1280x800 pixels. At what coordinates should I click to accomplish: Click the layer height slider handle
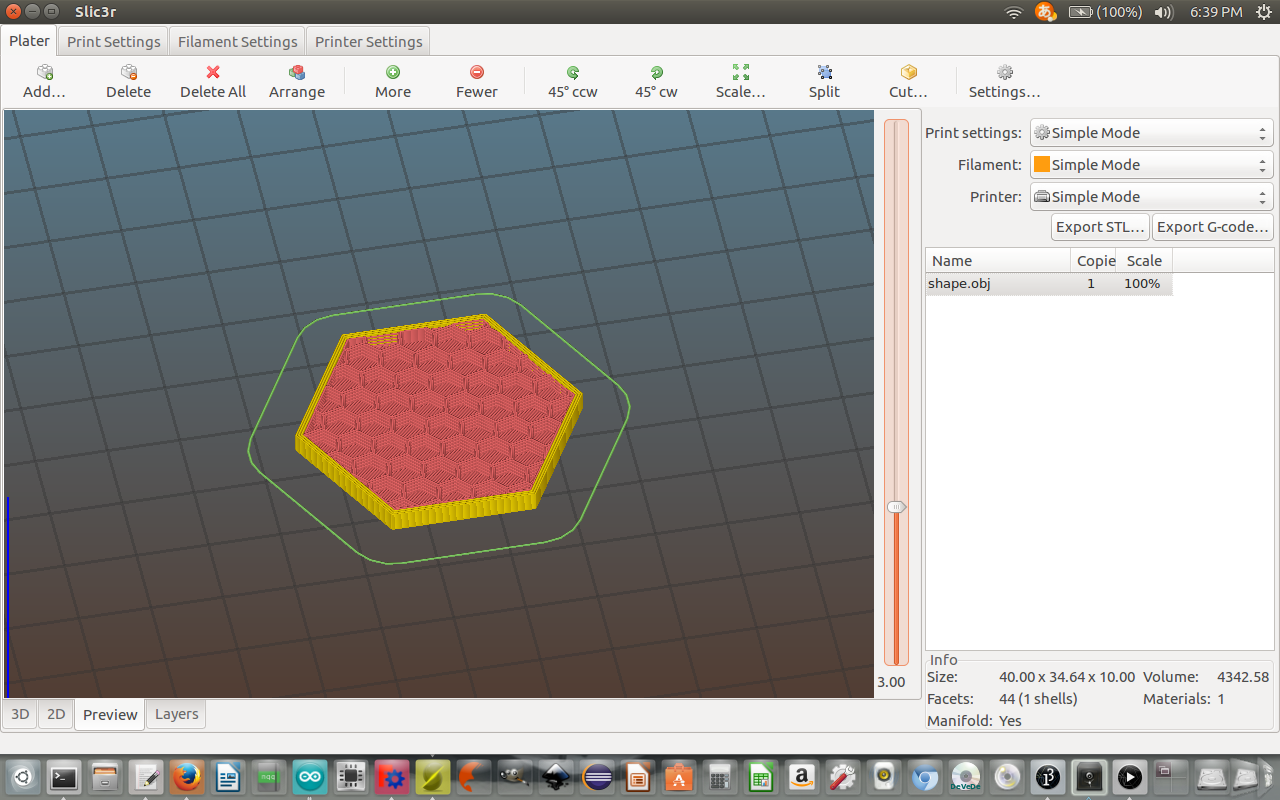[897, 507]
